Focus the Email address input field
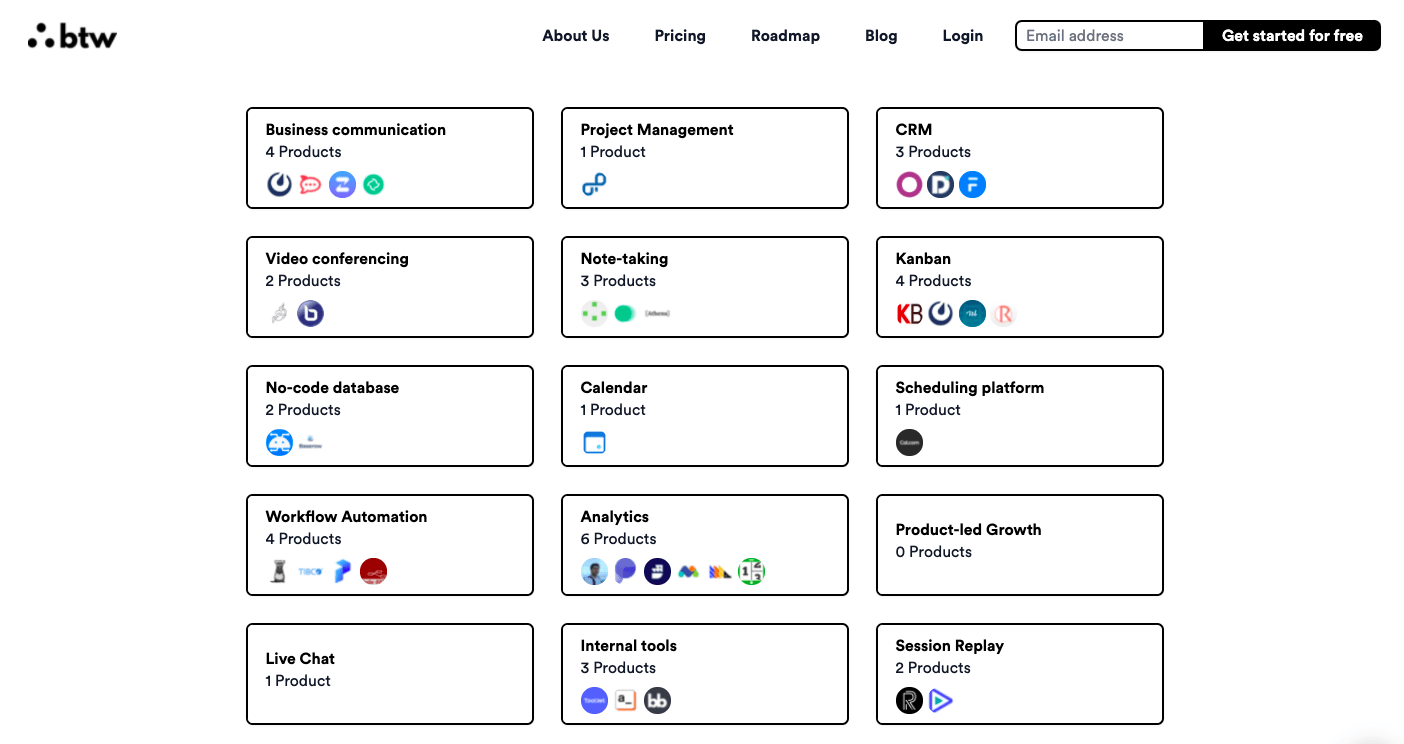The image size is (1404, 744). pos(1109,36)
